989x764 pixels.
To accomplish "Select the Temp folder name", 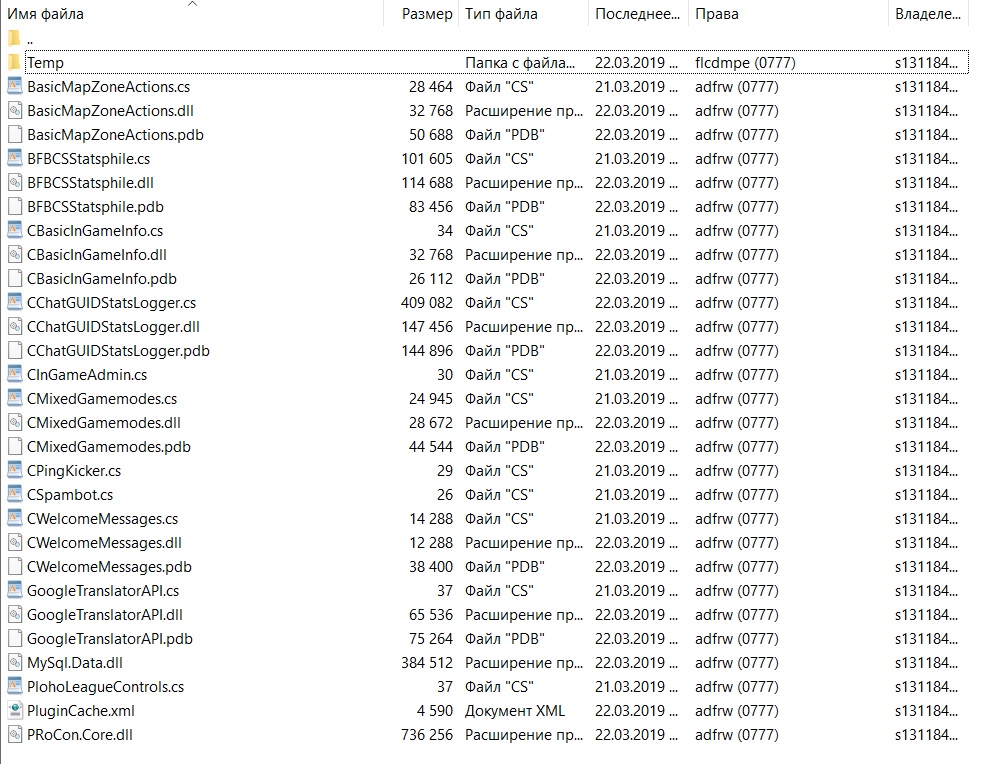I will click(45, 62).
